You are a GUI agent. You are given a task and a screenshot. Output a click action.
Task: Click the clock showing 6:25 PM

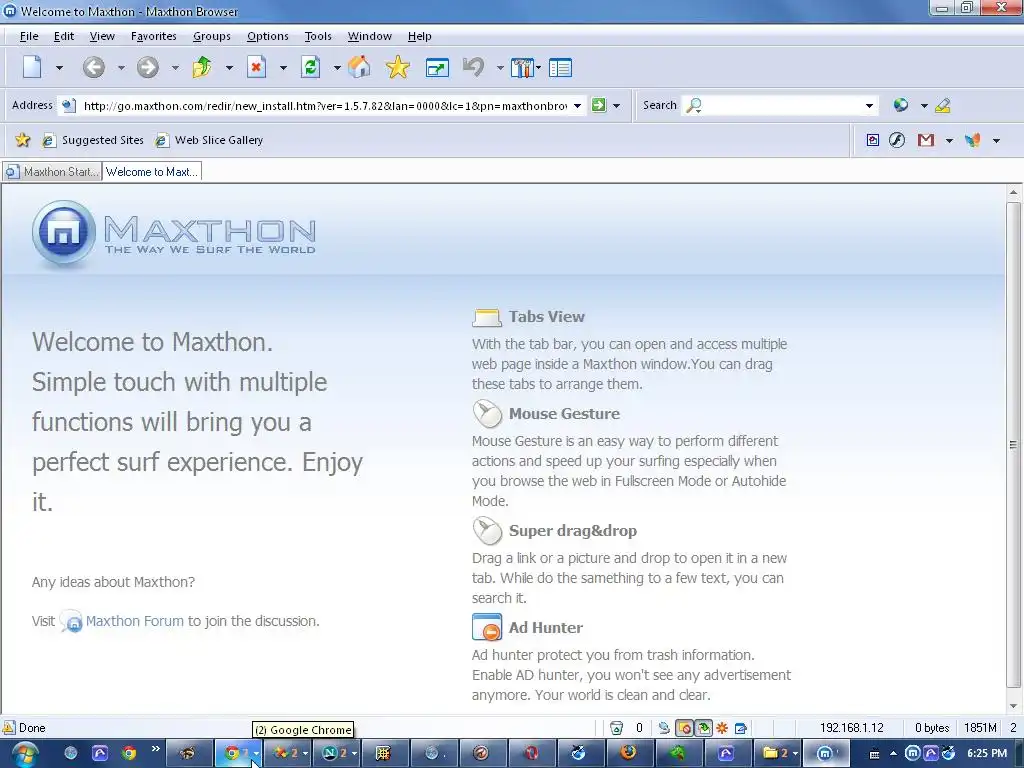(987, 754)
